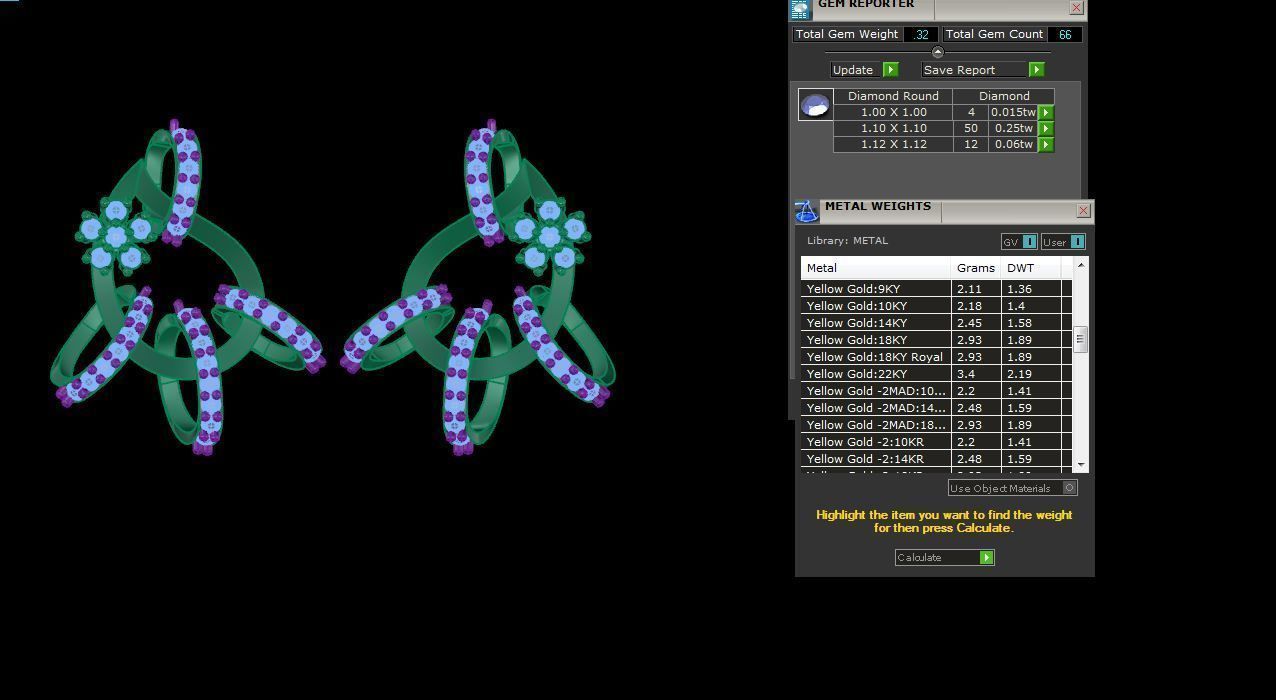Select Yellow Gold -2MAD:18 row
1276x700 pixels.
tap(936, 425)
